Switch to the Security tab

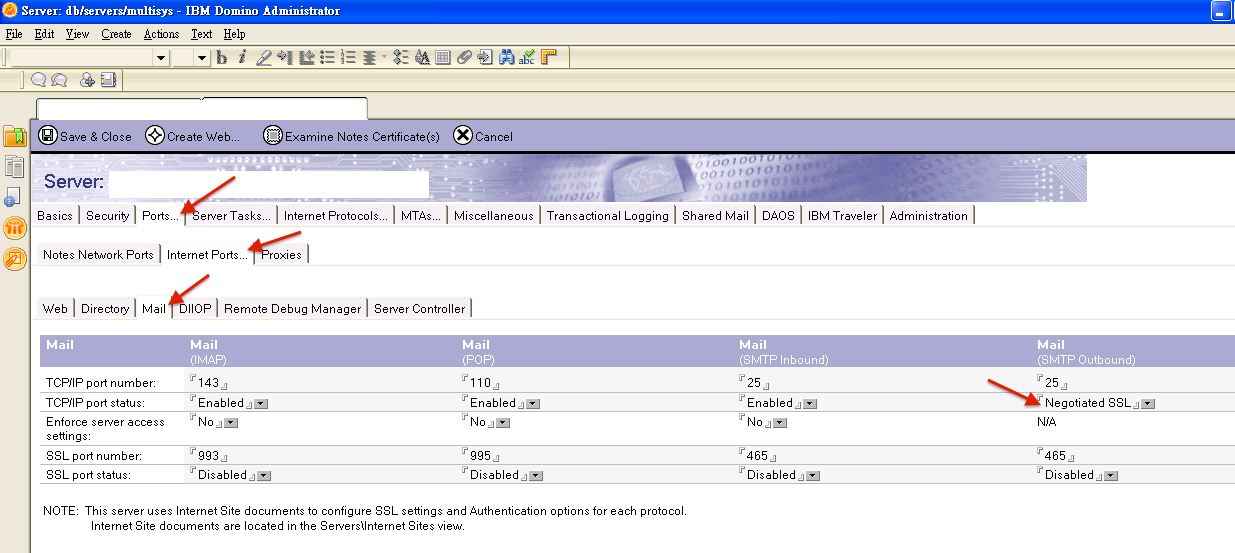point(108,216)
